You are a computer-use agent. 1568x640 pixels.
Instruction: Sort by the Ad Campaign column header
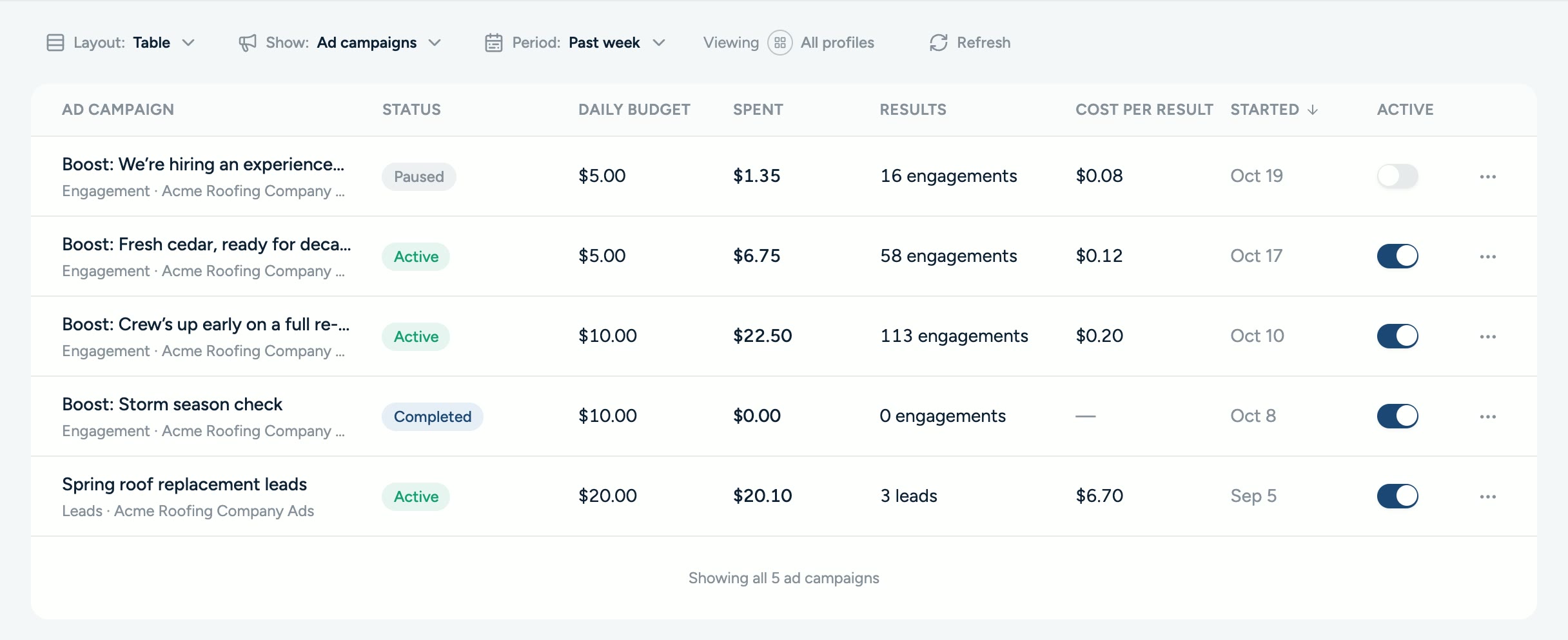coord(118,110)
